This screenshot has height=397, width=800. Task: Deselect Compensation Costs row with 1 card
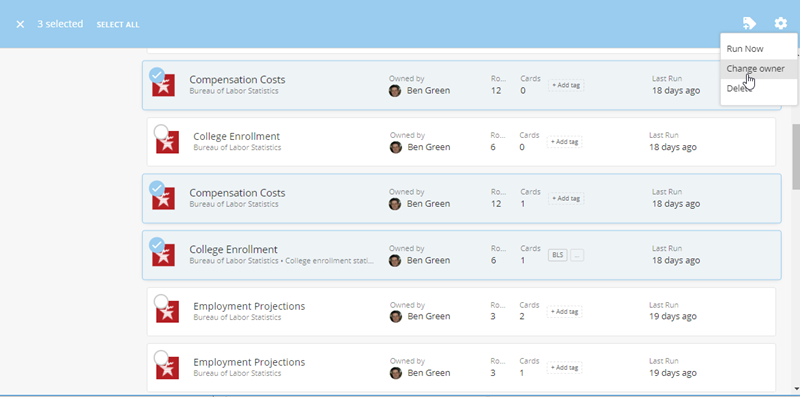[157, 189]
